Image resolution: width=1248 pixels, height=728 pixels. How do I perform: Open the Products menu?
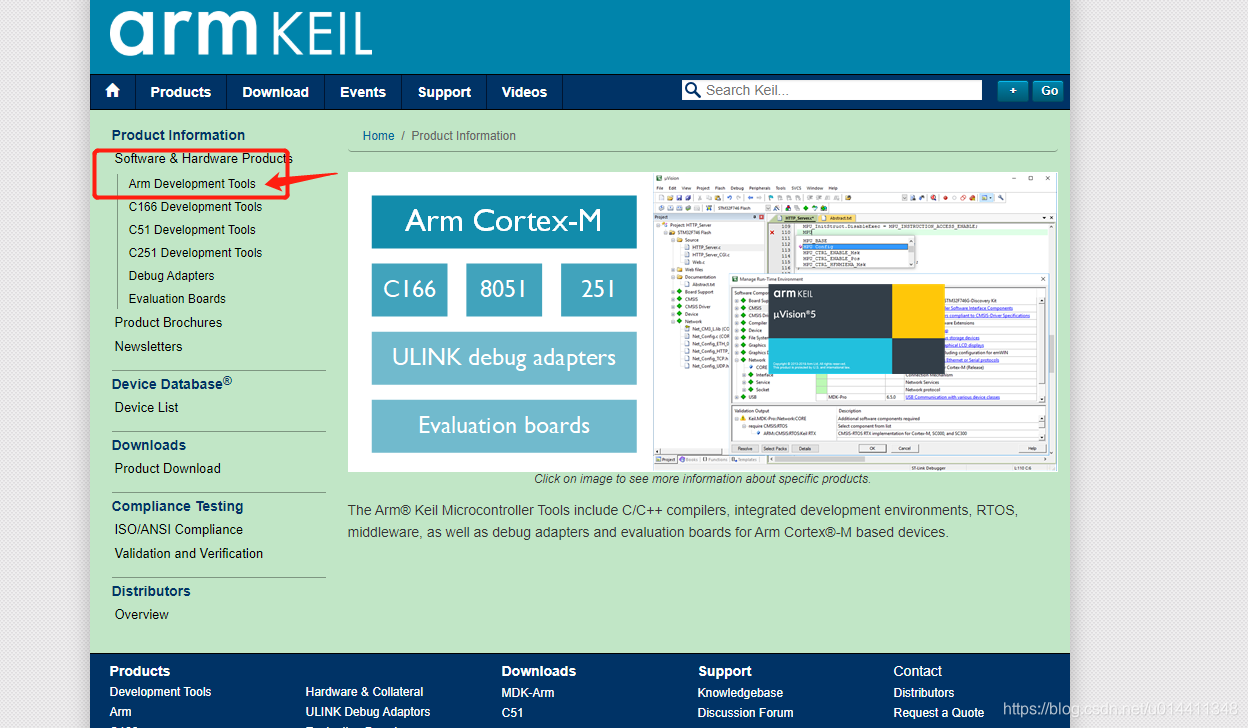click(x=180, y=92)
